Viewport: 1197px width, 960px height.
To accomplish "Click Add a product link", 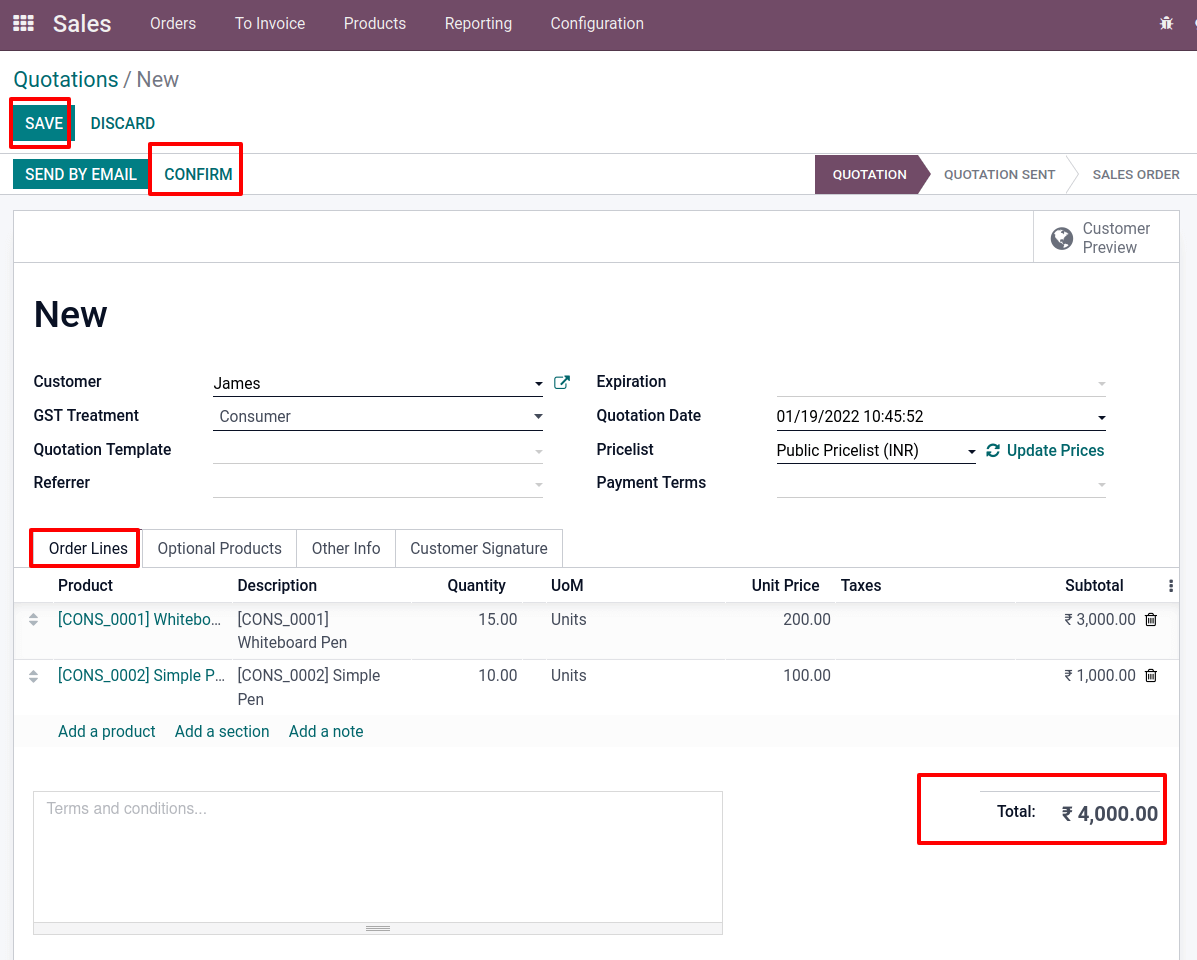I will click(106, 731).
